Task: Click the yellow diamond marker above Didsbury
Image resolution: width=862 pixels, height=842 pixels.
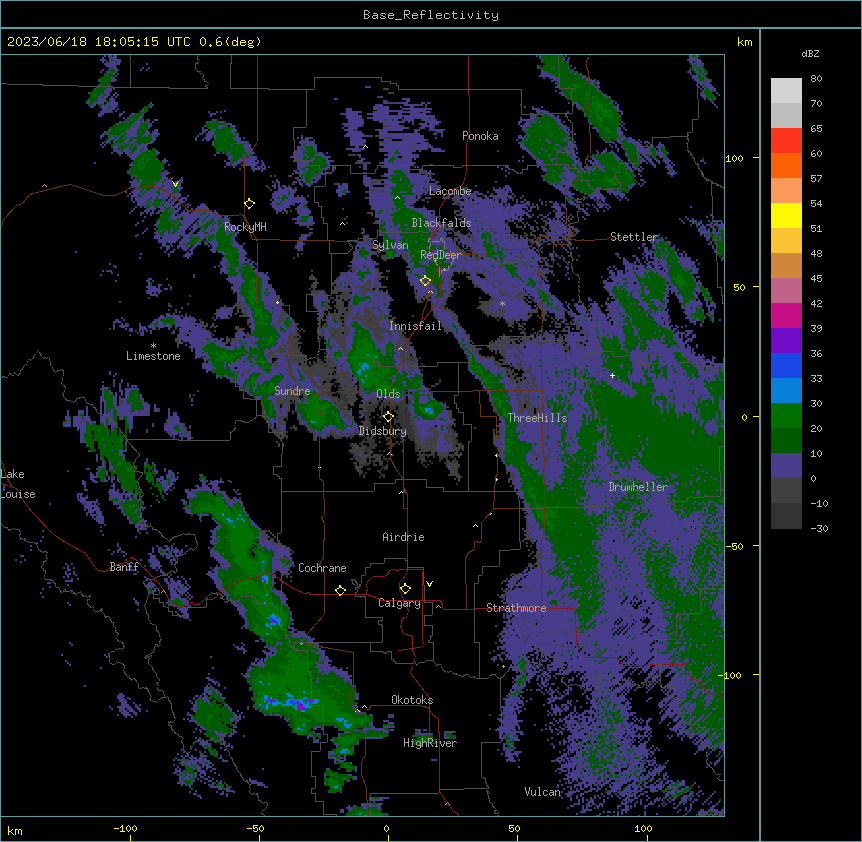Action: click(x=389, y=417)
